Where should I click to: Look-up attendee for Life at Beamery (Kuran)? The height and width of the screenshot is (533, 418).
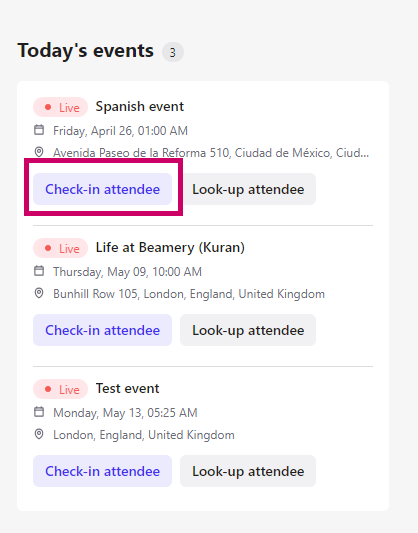point(248,330)
